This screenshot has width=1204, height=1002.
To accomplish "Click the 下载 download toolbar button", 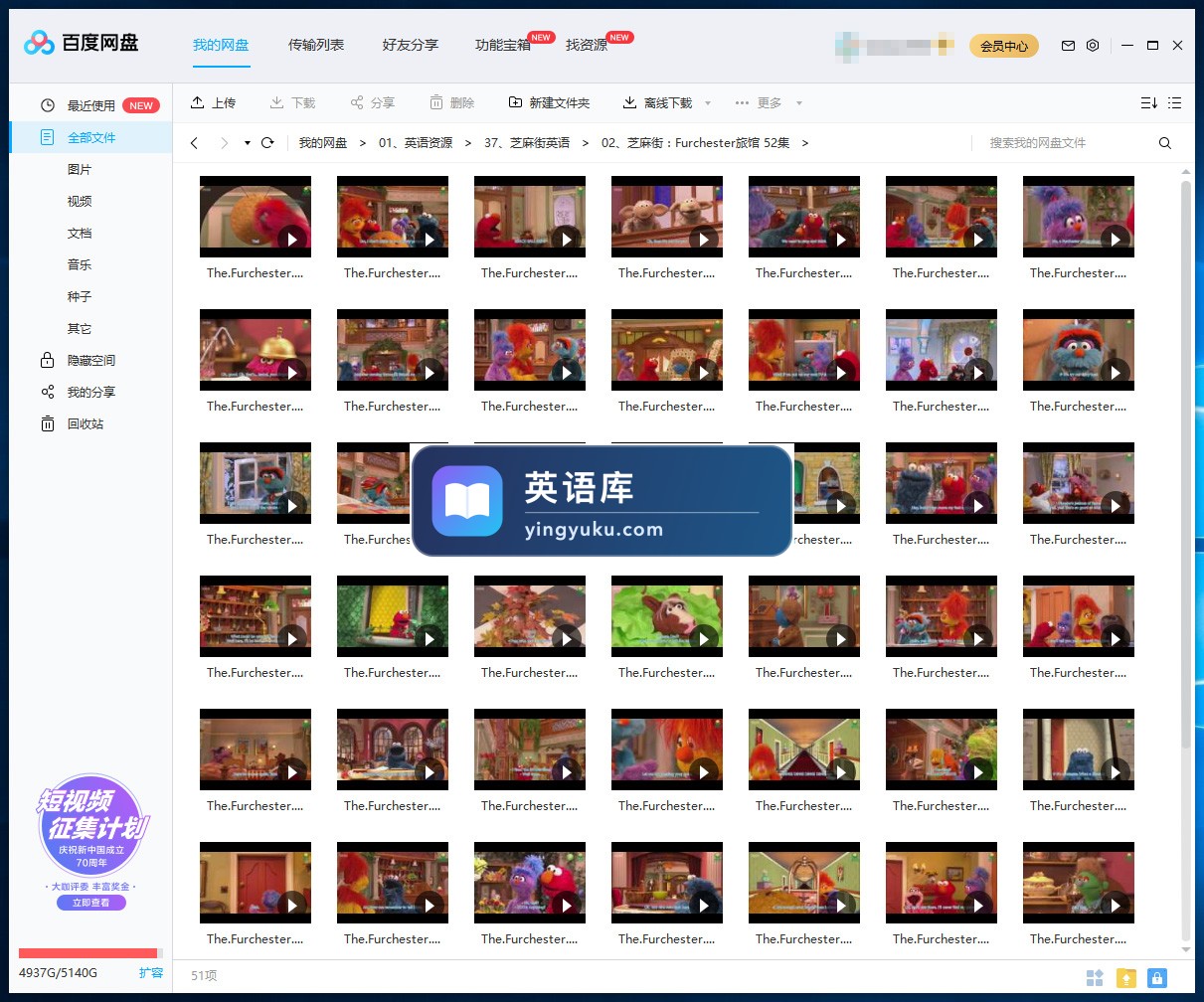I will pyautogui.click(x=292, y=102).
